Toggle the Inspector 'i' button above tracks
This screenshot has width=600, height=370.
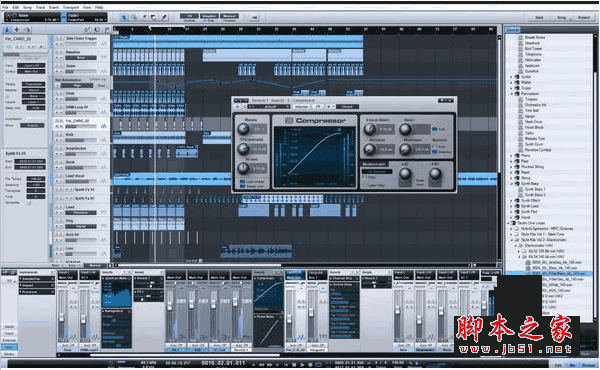7,29
